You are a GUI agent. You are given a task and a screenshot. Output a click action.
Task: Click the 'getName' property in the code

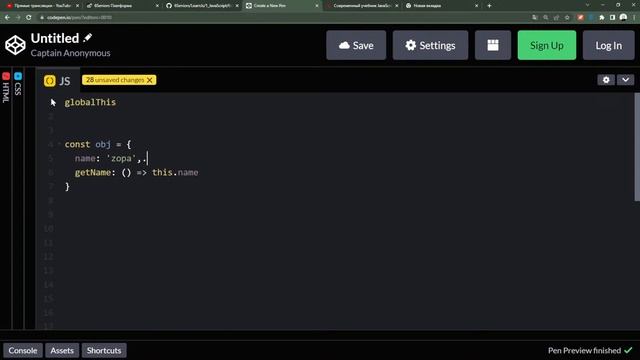coord(93,173)
